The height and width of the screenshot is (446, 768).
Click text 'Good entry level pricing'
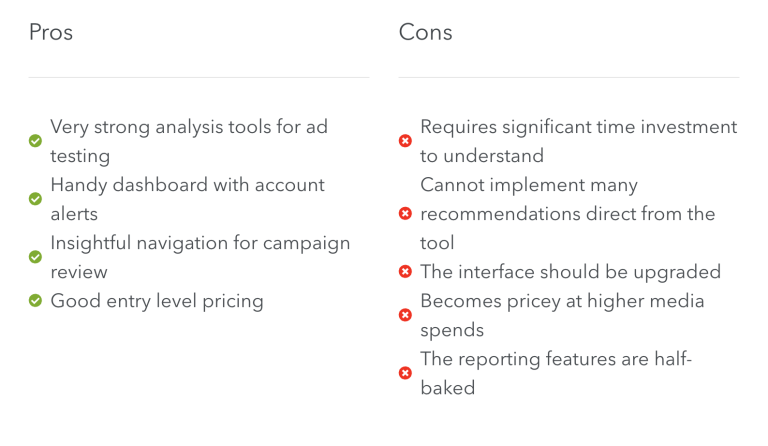(157, 301)
